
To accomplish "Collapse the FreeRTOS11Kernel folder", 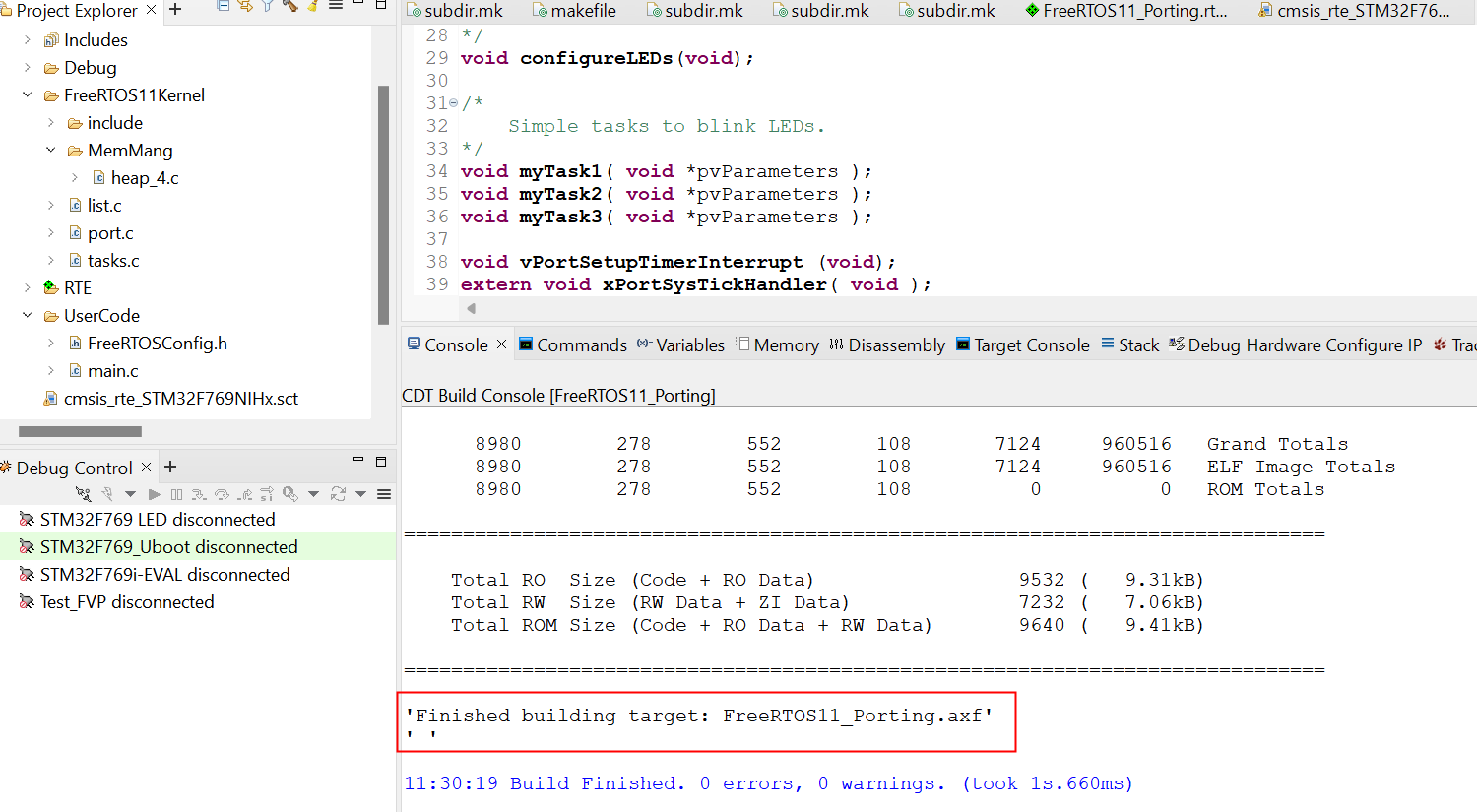I will click(28, 95).
